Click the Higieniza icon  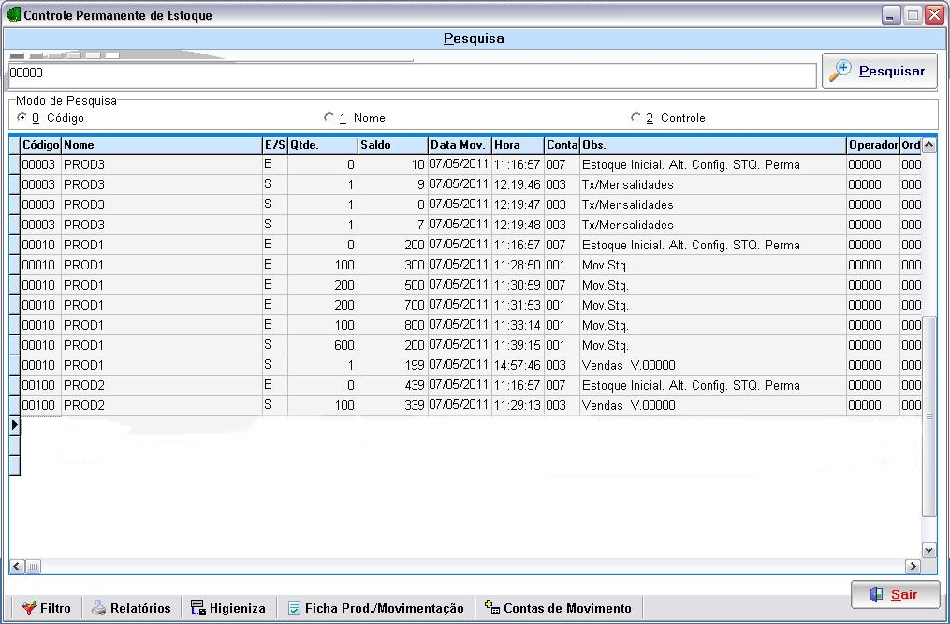click(198, 608)
